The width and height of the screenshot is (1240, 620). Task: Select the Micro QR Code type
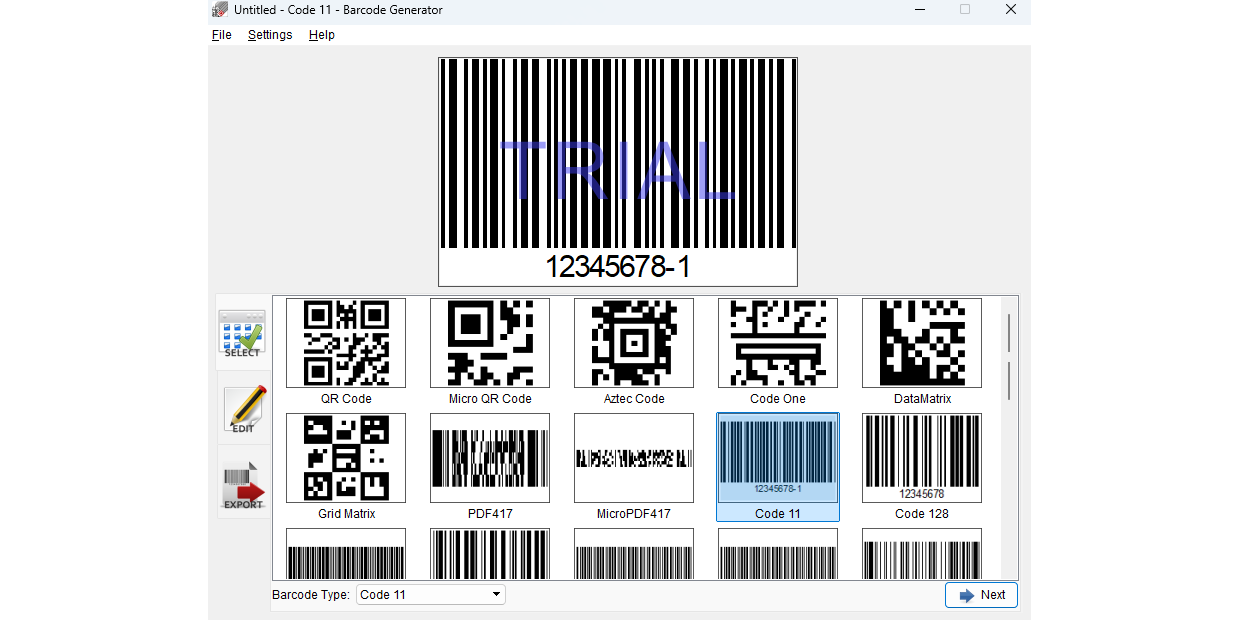(x=489, y=343)
